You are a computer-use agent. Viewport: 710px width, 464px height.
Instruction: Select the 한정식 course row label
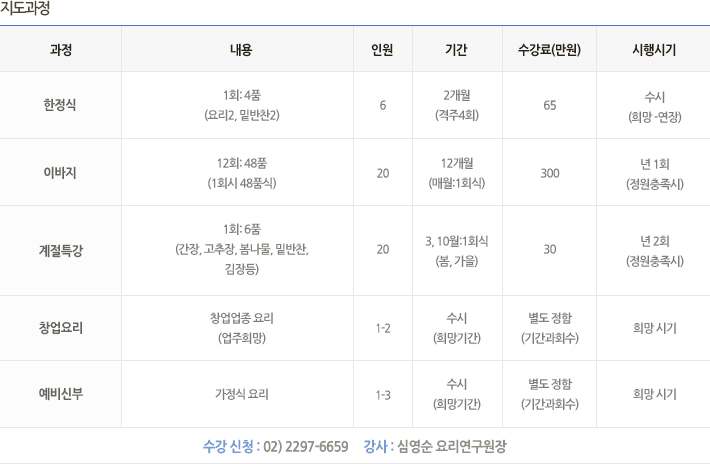tap(61, 105)
